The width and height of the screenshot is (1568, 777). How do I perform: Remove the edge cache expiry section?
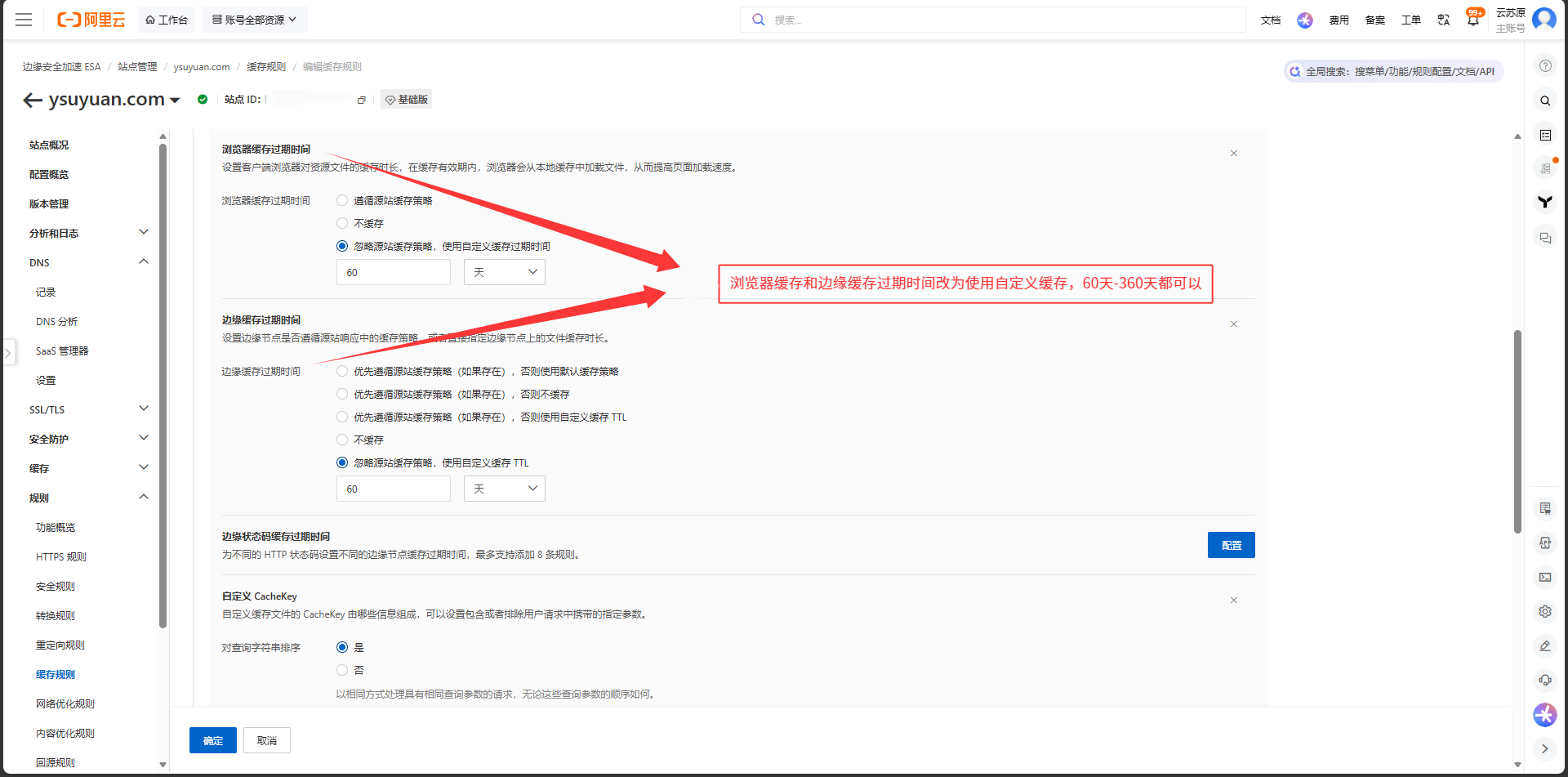1234,324
